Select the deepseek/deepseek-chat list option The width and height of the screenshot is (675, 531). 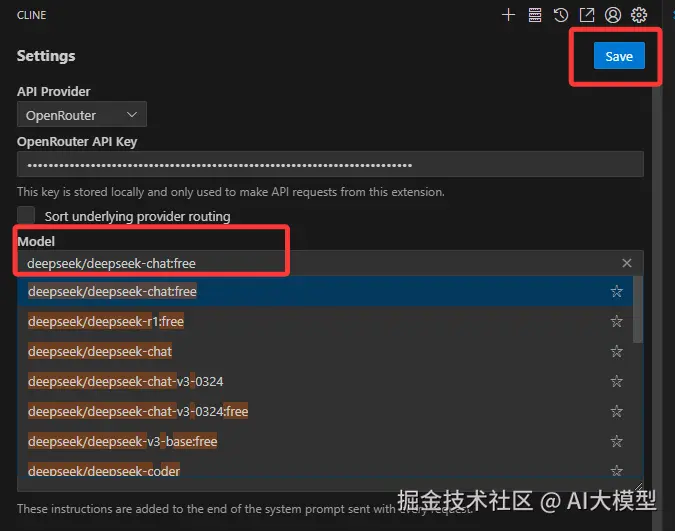[x=325, y=351]
